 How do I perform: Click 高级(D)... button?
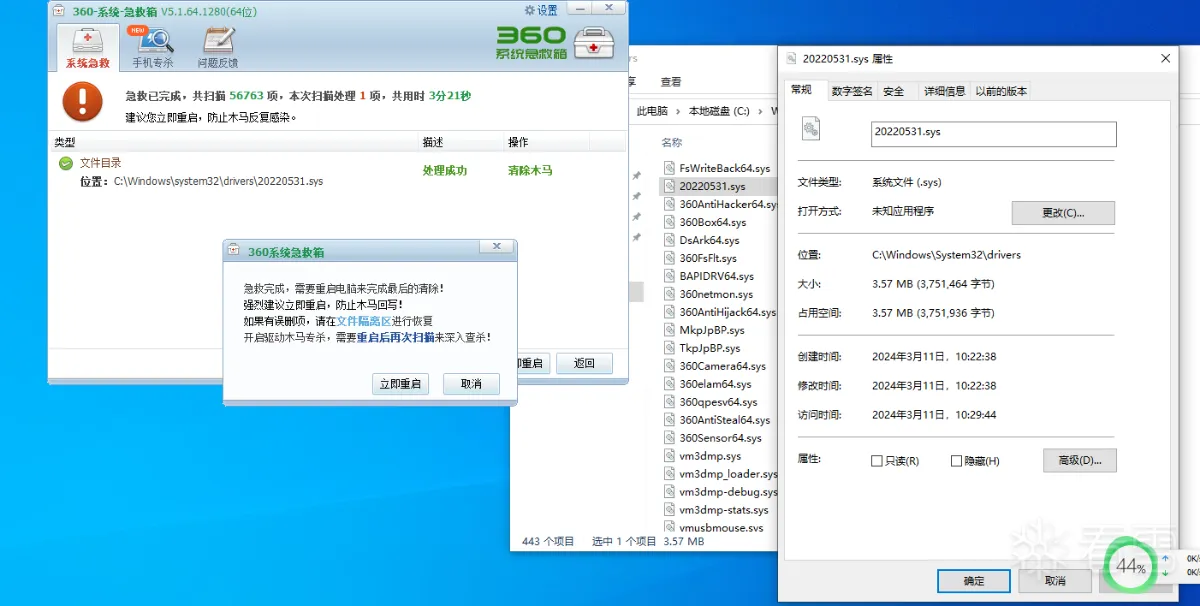click(1079, 460)
